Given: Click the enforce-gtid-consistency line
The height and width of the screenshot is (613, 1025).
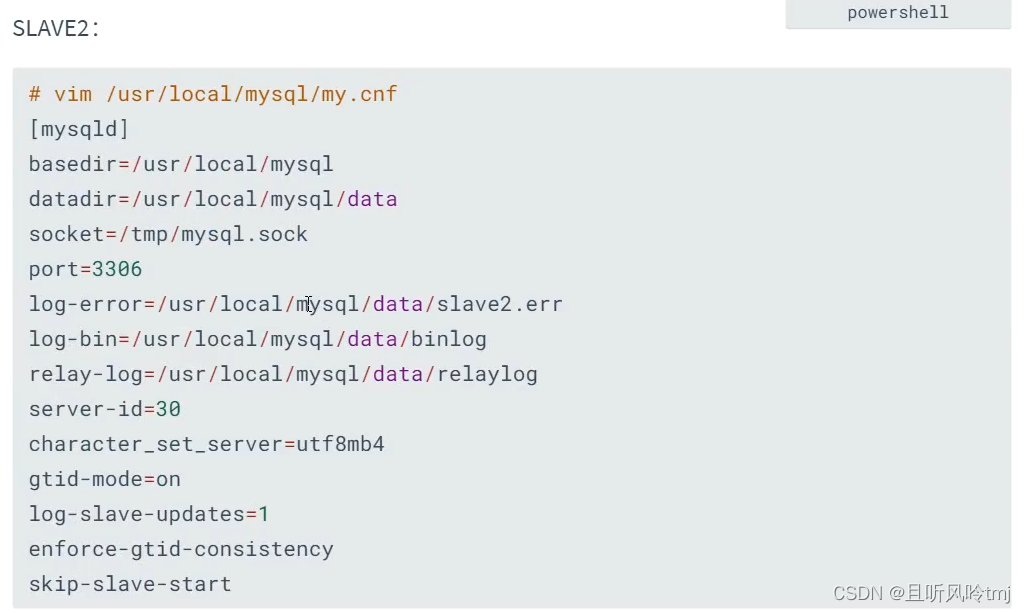Looking at the screenshot, I should pyautogui.click(x=181, y=549).
